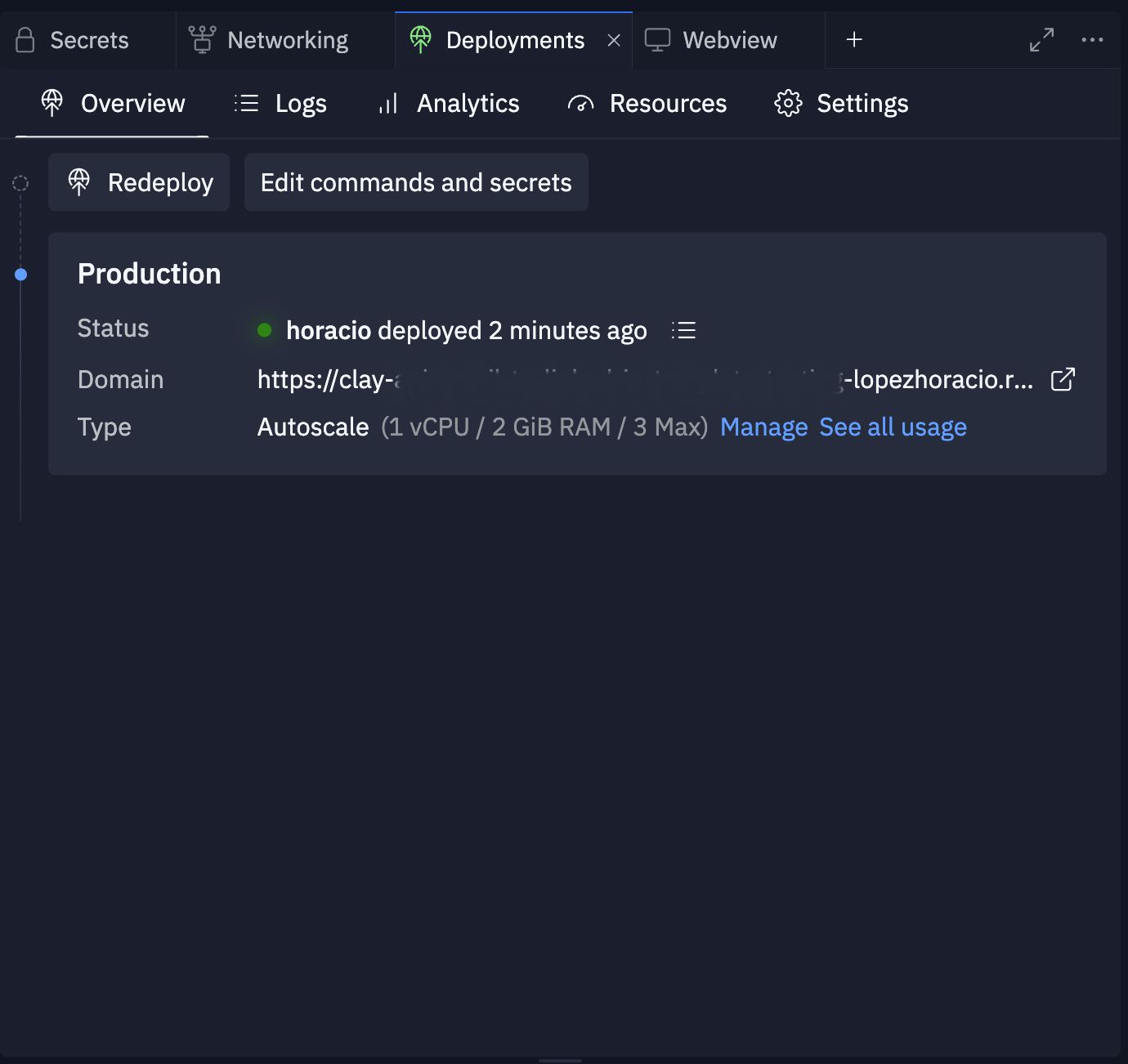Screen dimensions: 1128x1064
Task: Open the Analytics sub-tab
Action: 449,104
